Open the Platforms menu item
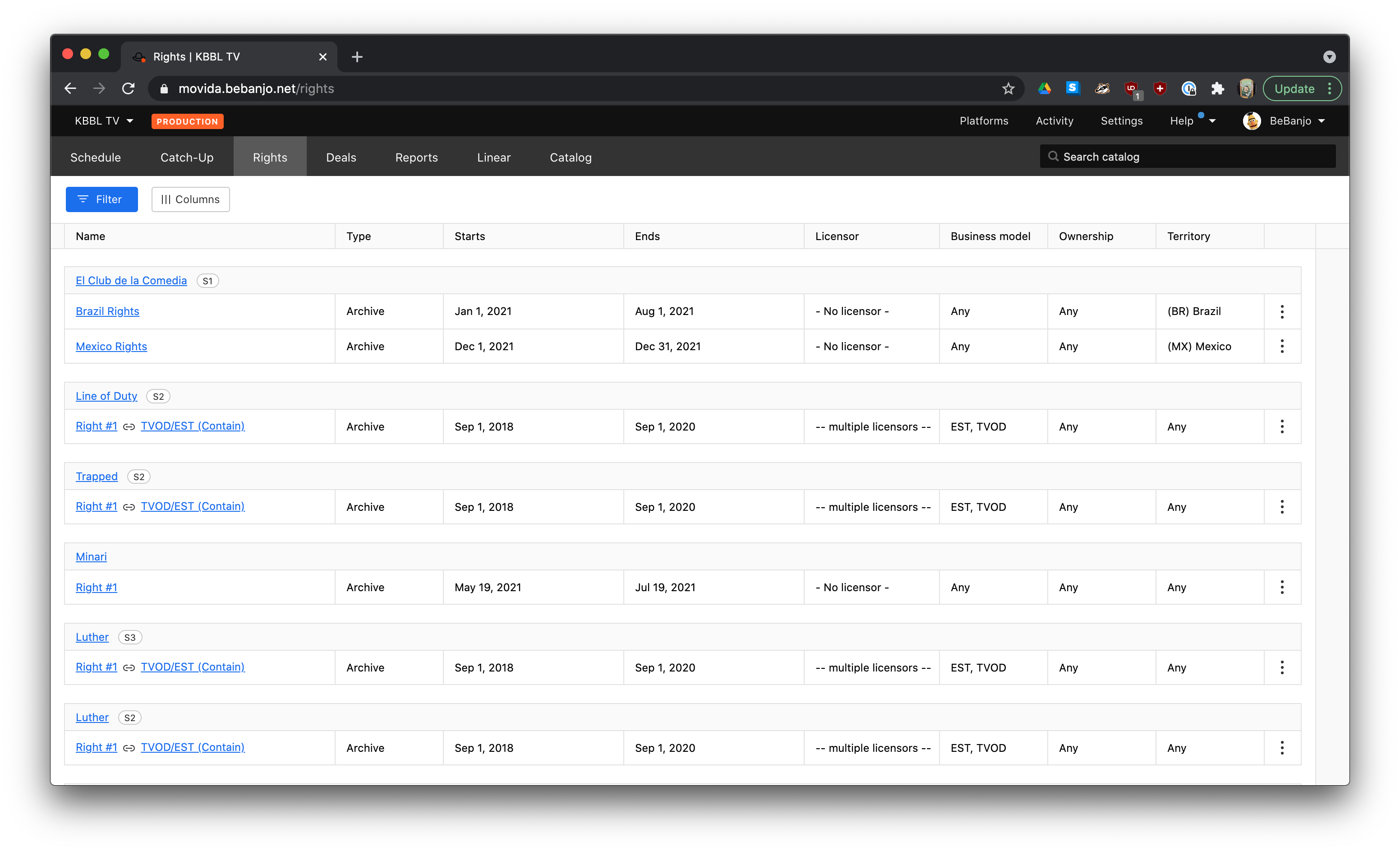Image resolution: width=1400 pixels, height=852 pixels. (x=984, y=121)
